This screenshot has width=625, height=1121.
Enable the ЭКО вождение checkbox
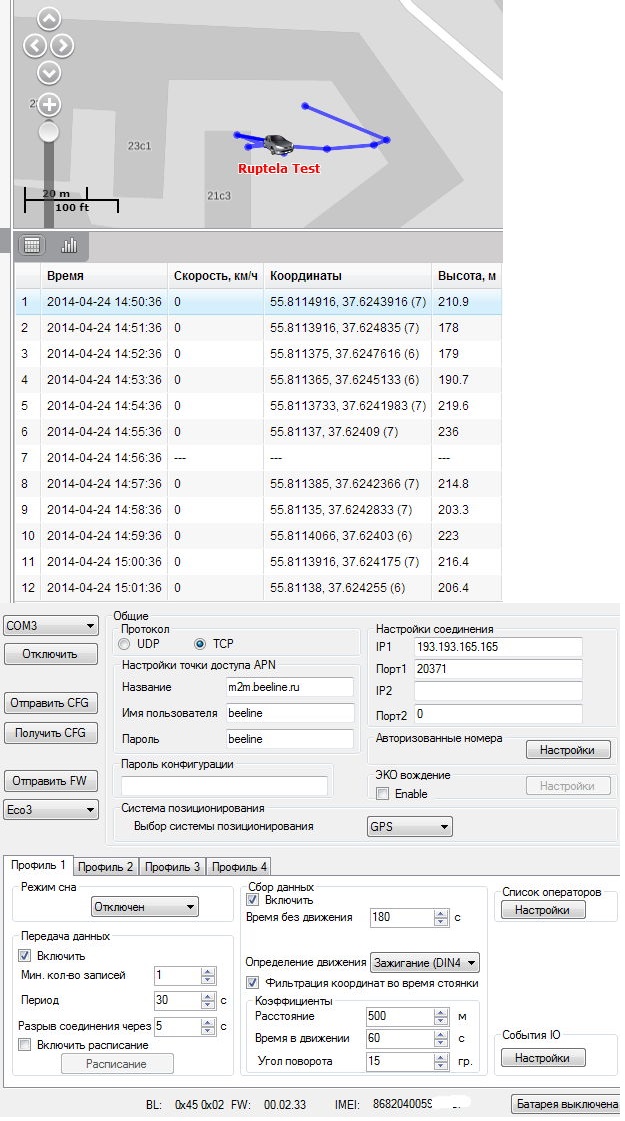(382, 794)
